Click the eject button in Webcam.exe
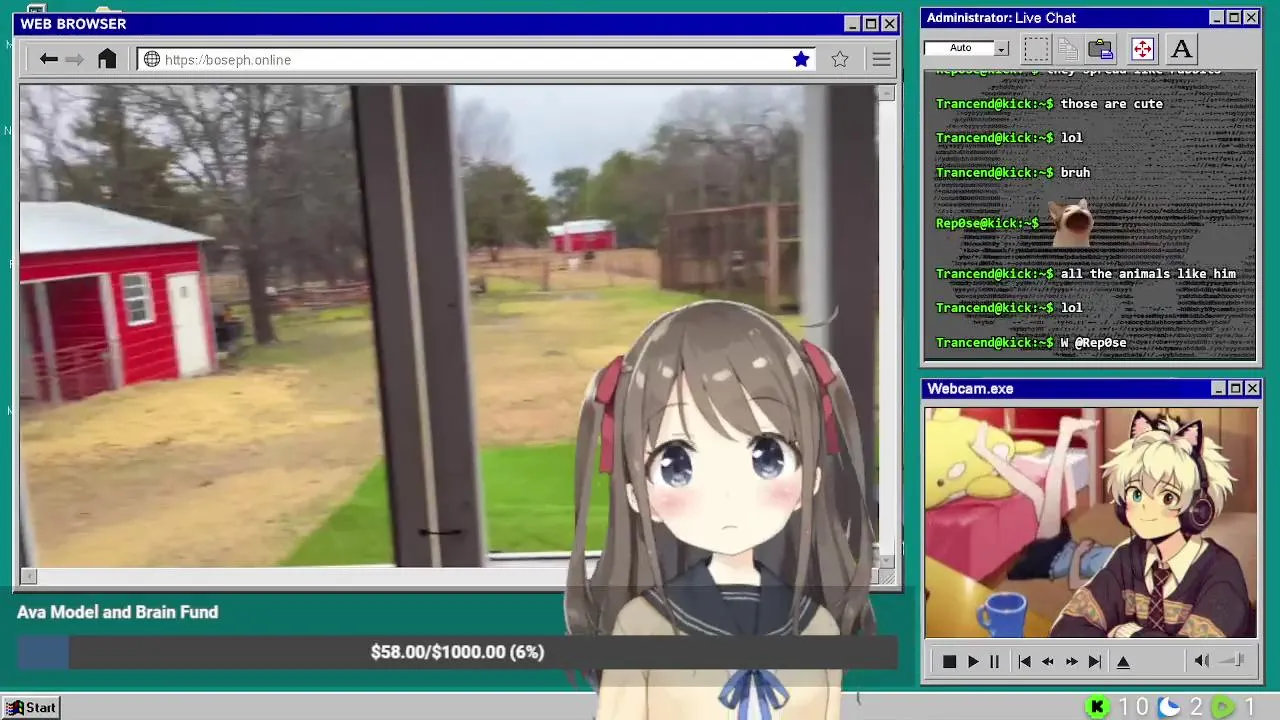This screenshot has height=720, width=1280. point(1123,661)
